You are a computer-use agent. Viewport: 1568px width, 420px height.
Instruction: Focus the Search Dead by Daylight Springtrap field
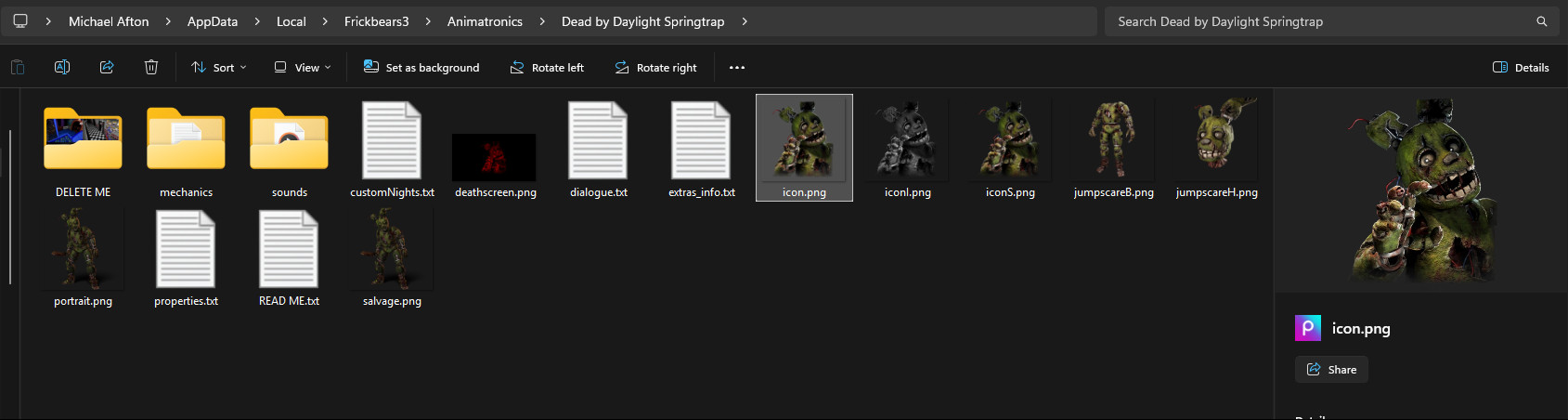click(x=1332, y=21)
